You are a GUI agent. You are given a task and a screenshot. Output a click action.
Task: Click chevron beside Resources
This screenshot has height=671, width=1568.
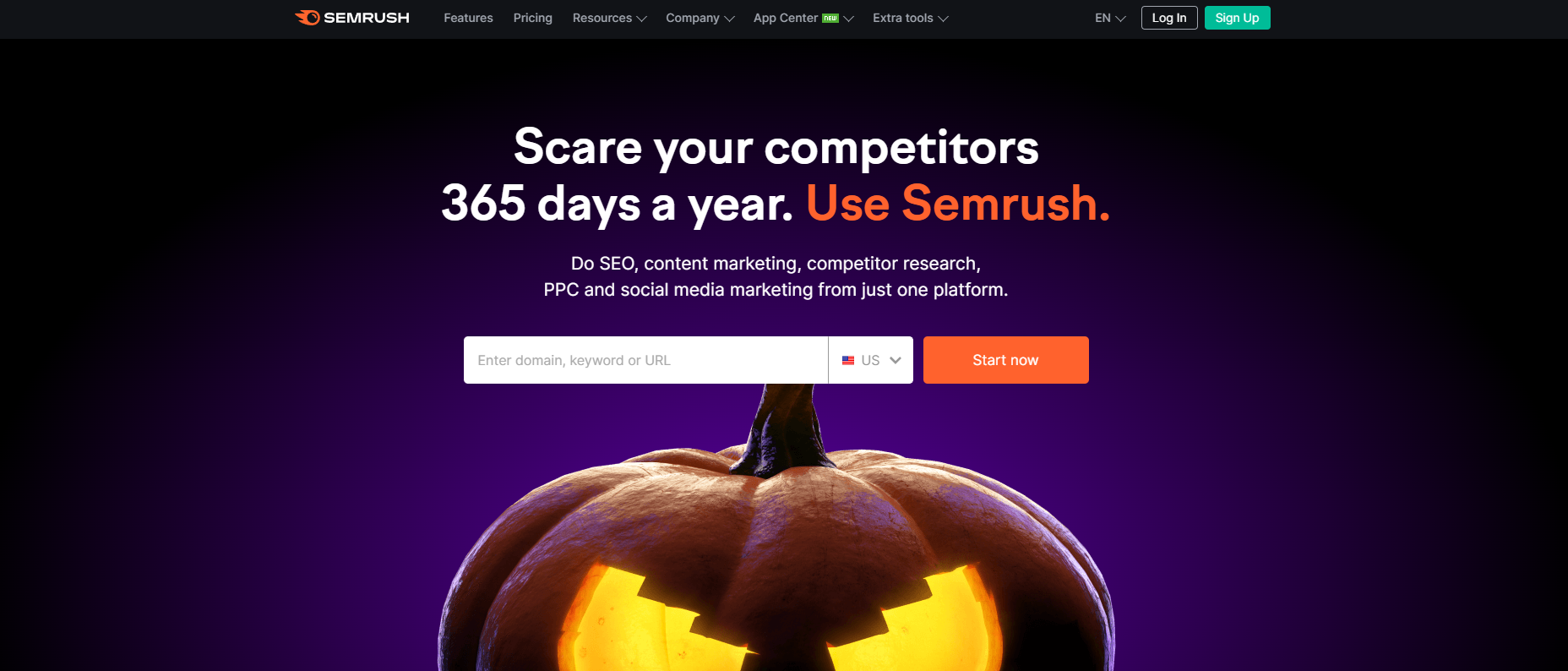[x=641, y=19]
